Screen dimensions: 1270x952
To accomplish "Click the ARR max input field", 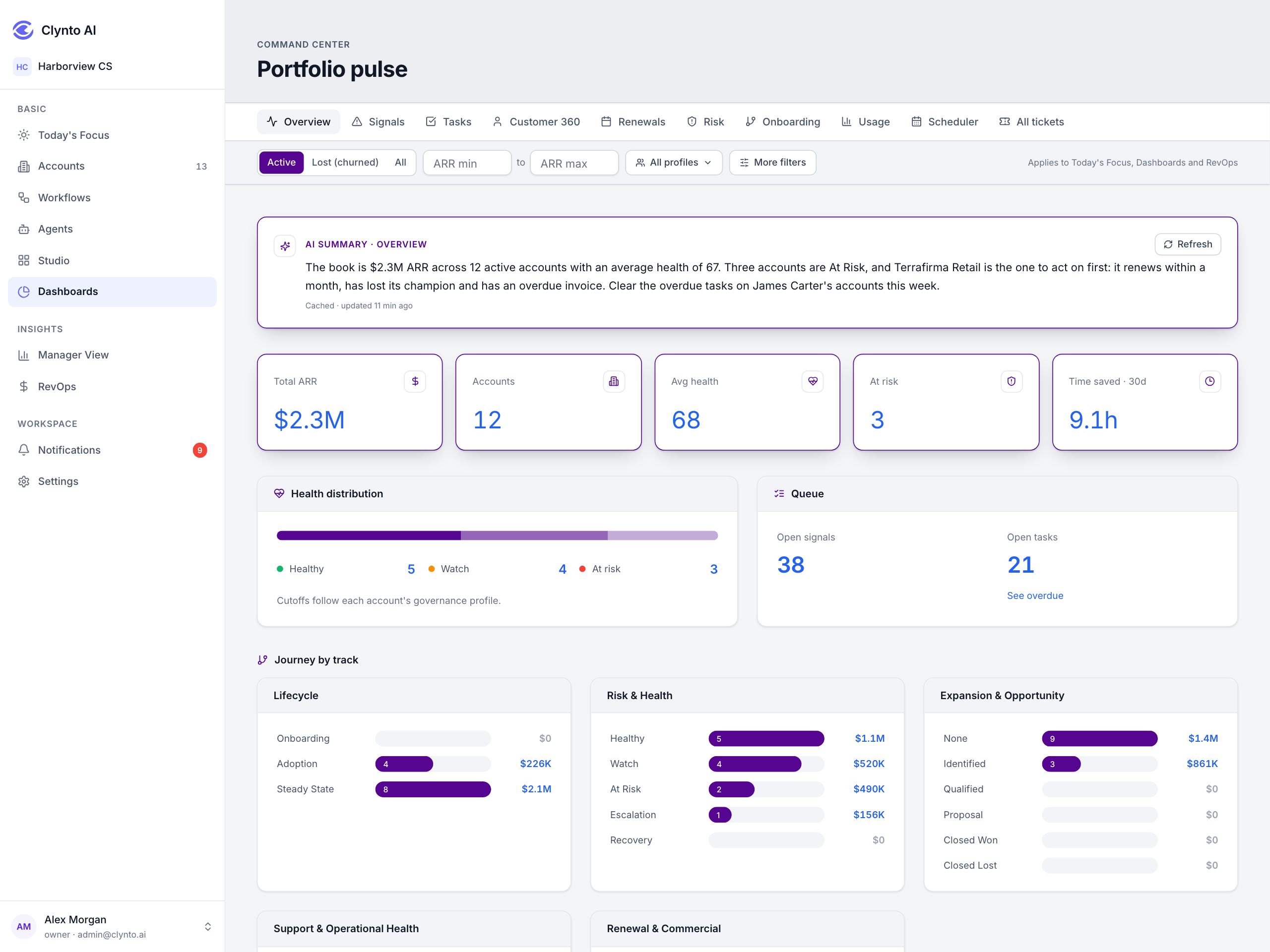I will [x=574, y=163].
